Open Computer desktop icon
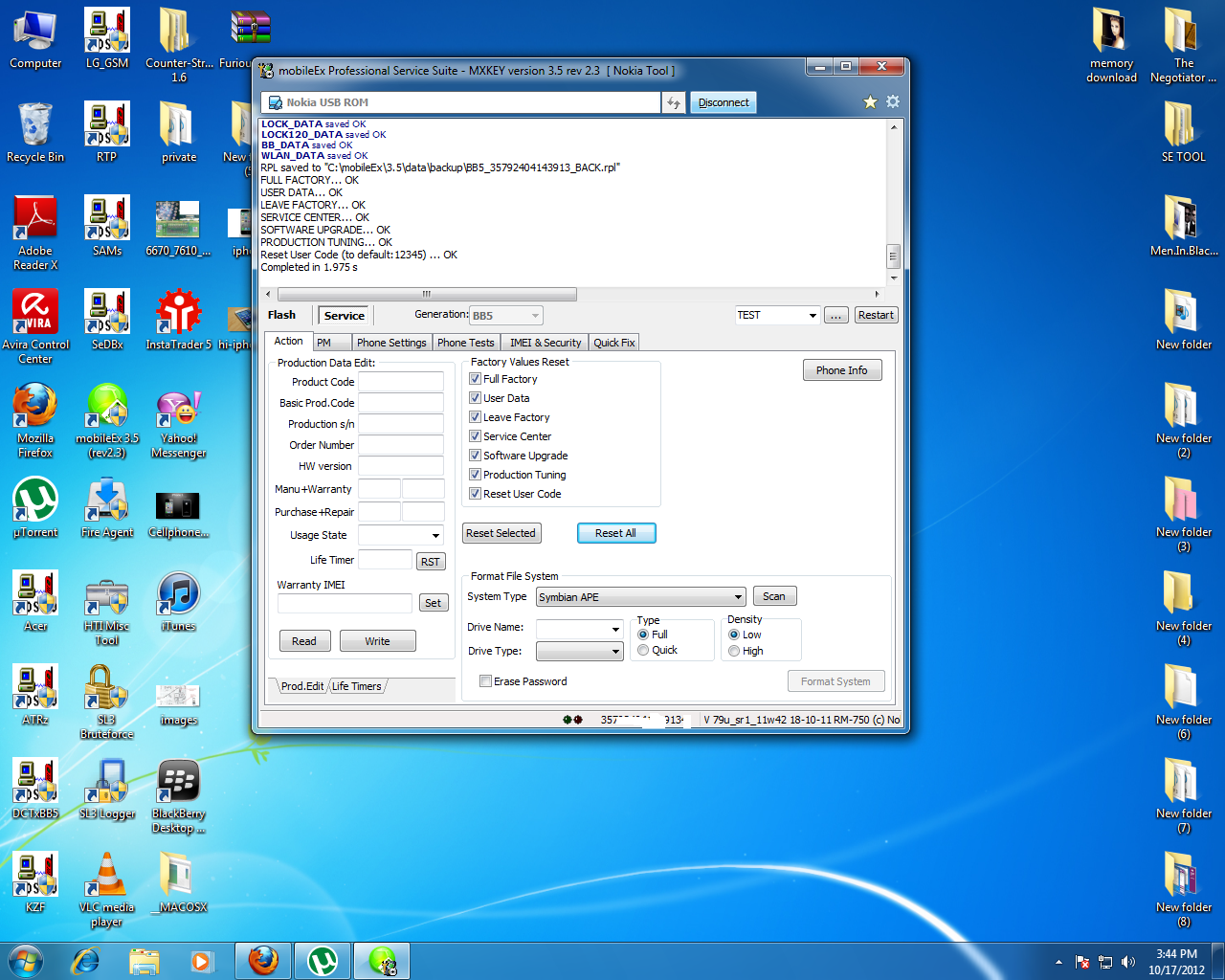1225x980 pixels. click(35, 39)
